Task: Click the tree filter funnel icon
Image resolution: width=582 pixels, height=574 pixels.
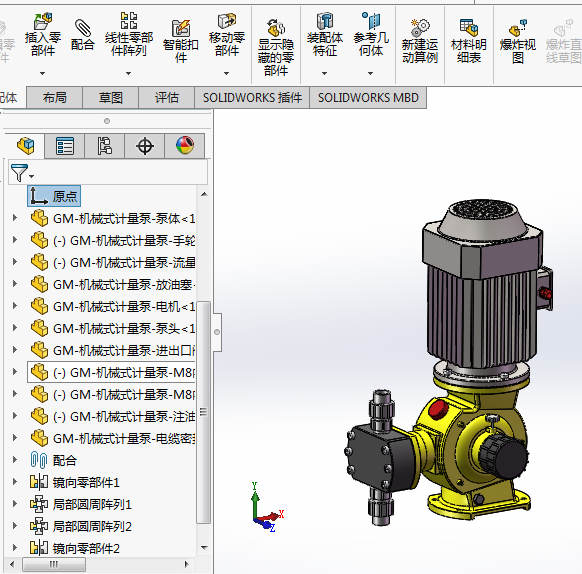Action: [19, 173]
